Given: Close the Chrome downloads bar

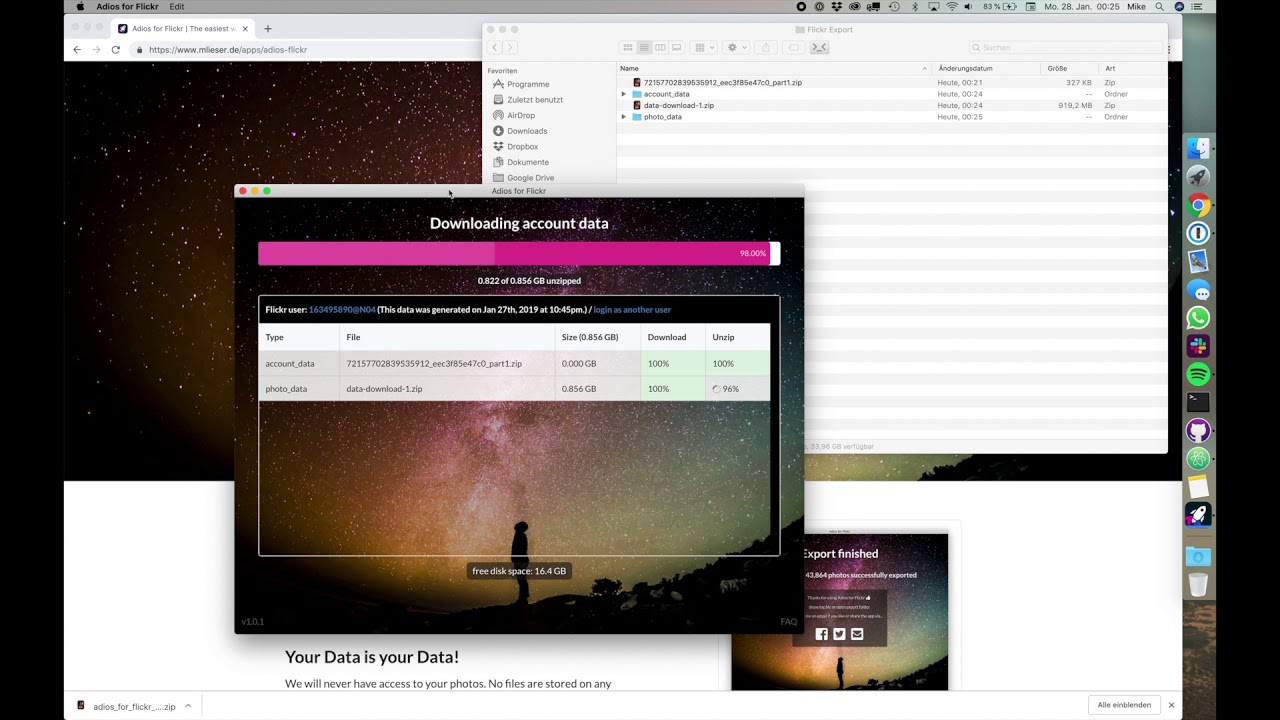Looking at the screenshot, I should (x=1171, y=705).
